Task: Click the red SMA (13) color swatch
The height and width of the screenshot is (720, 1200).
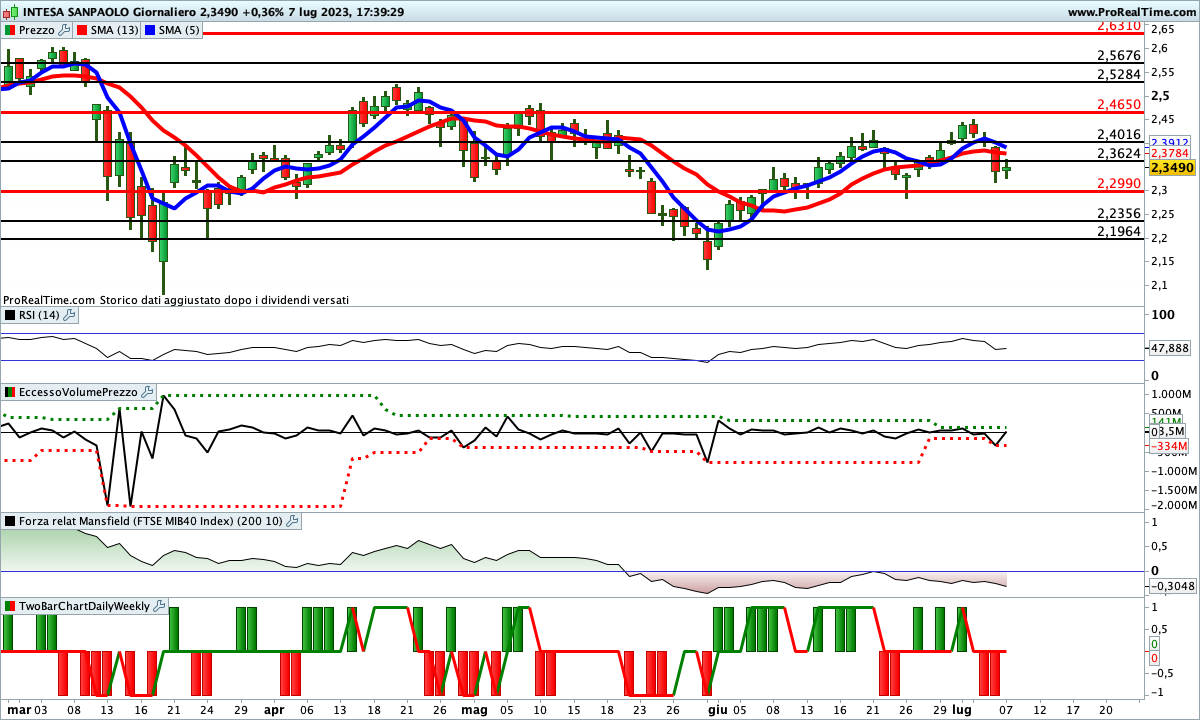Action: (x=83, y=30)
